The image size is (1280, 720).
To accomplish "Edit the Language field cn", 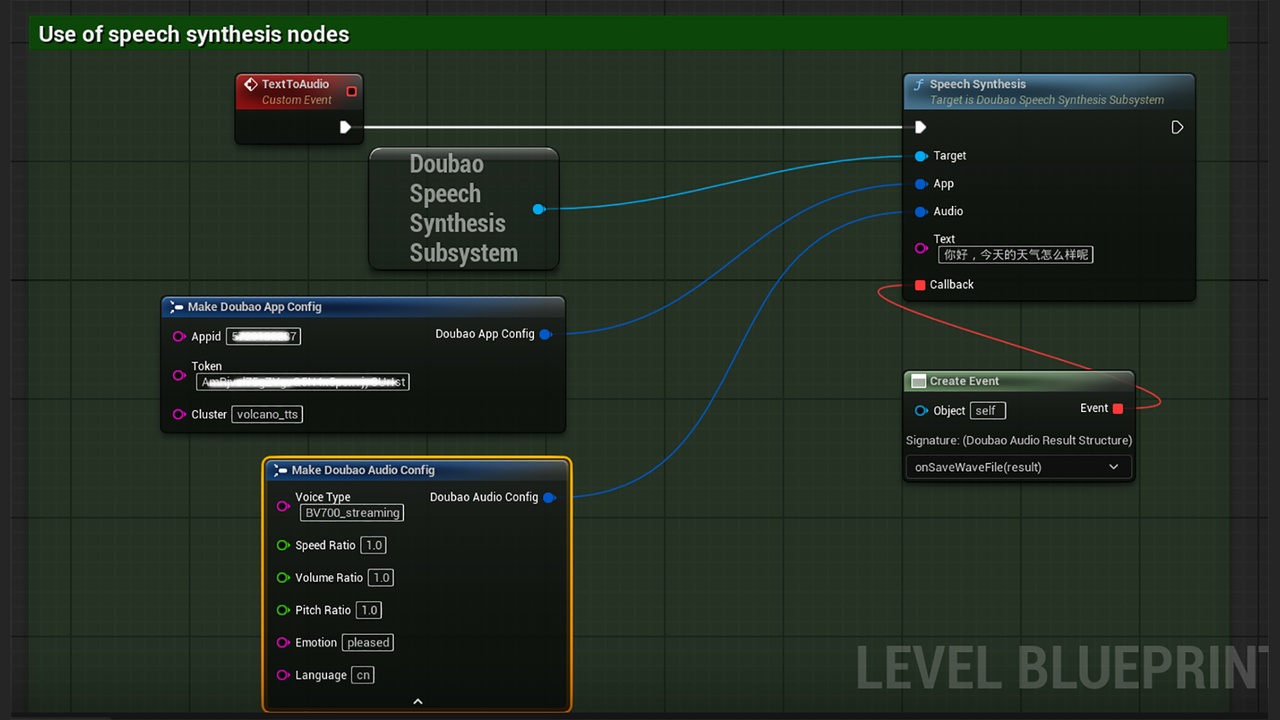I will 363,675.
